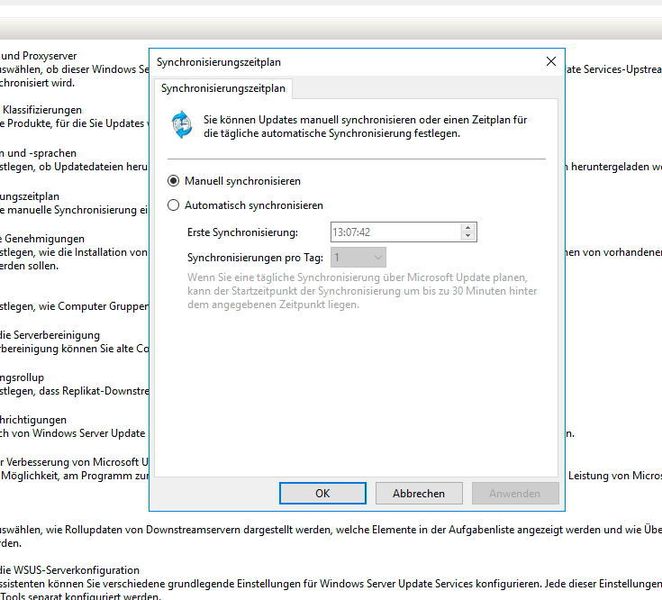Click the synchronization icon in the dialog
The image size is (662, 600).
point(182,125)
